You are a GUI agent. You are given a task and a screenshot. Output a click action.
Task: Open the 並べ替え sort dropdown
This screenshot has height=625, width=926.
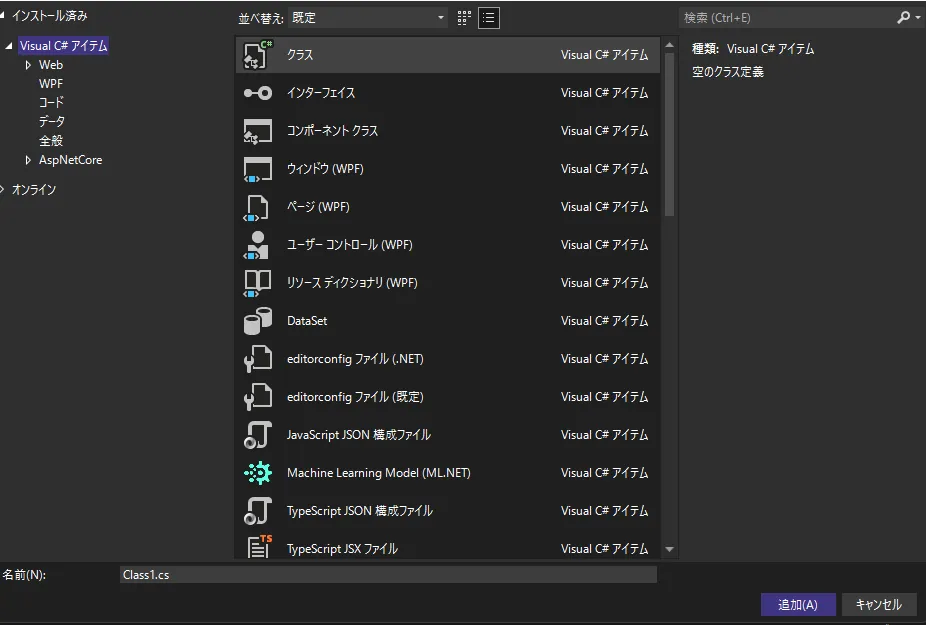click(367, 18)
